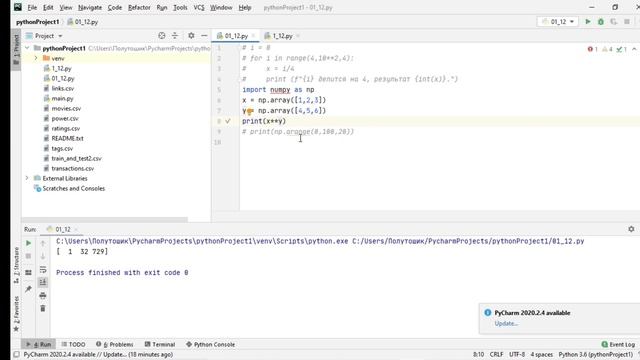
Task: Clear all Run console output with the trash icon
Action: click(43, 309)
